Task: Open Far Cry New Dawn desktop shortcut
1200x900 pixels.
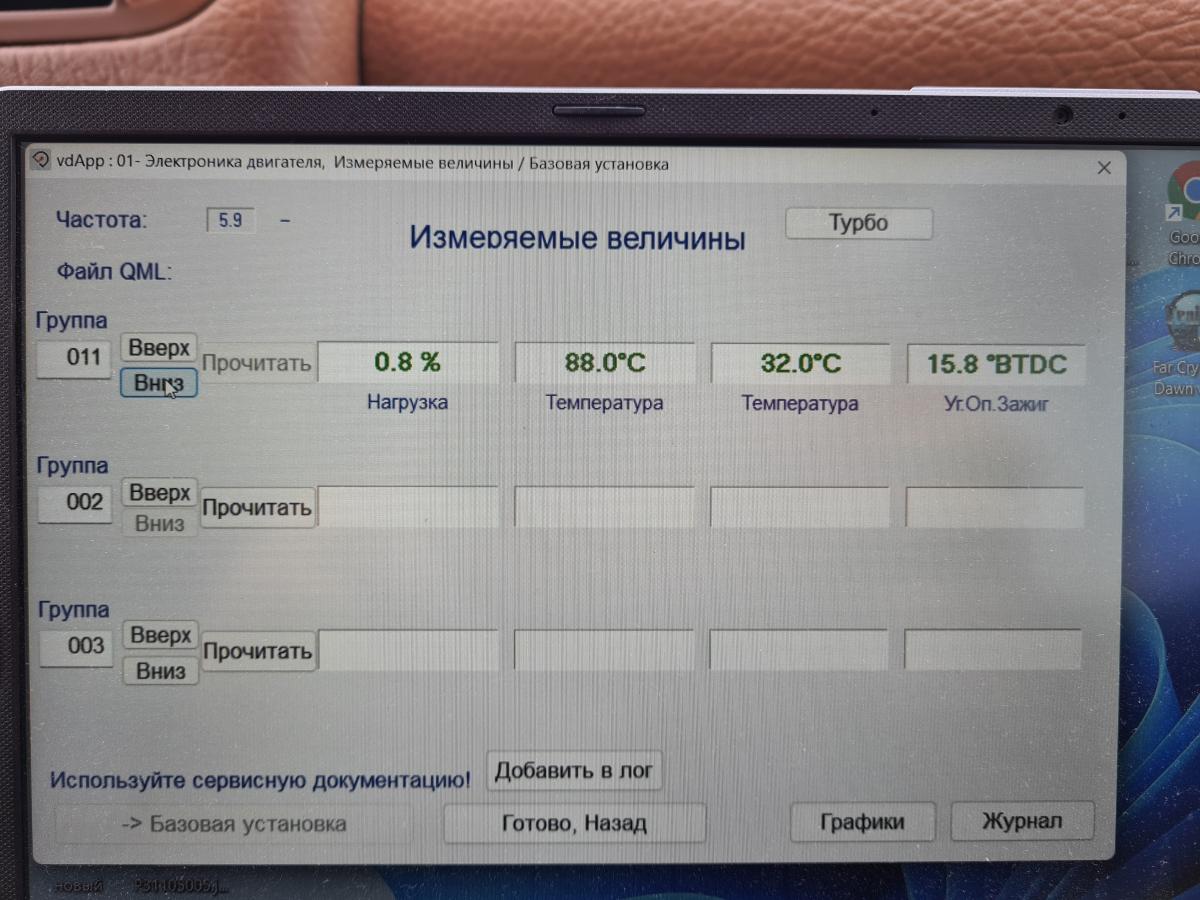Action: point(1182,325)
